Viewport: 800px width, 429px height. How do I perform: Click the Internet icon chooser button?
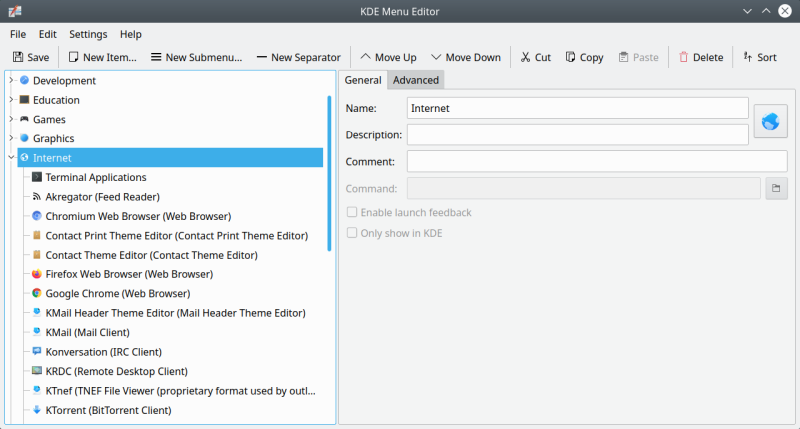770,121
